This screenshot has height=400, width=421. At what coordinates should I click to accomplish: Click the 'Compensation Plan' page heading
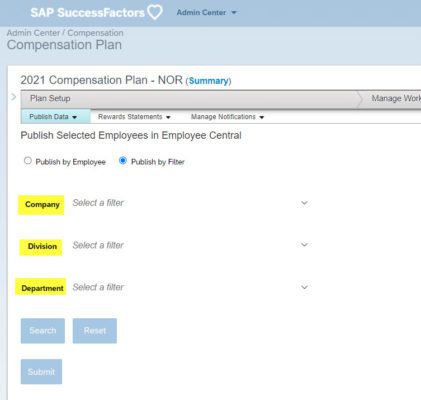tap(64, 45)
